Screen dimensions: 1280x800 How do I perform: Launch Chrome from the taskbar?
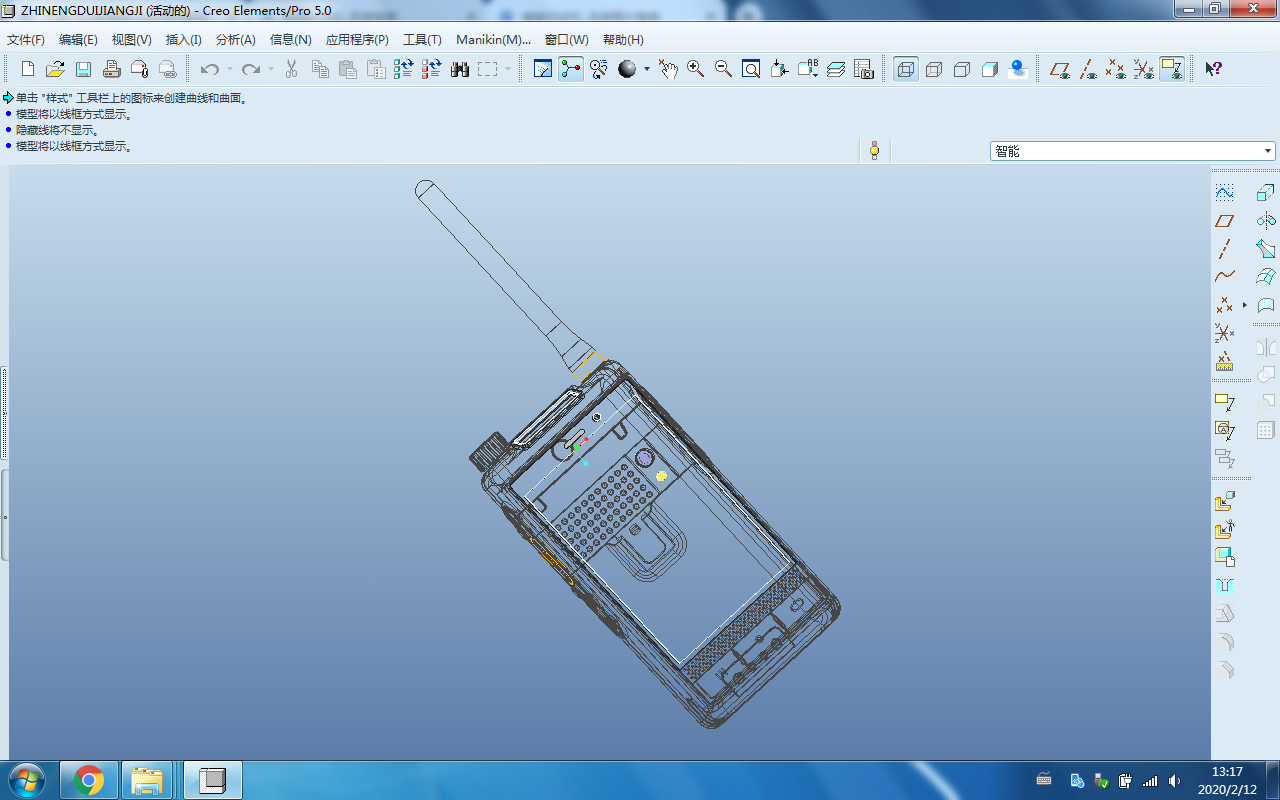89,780
